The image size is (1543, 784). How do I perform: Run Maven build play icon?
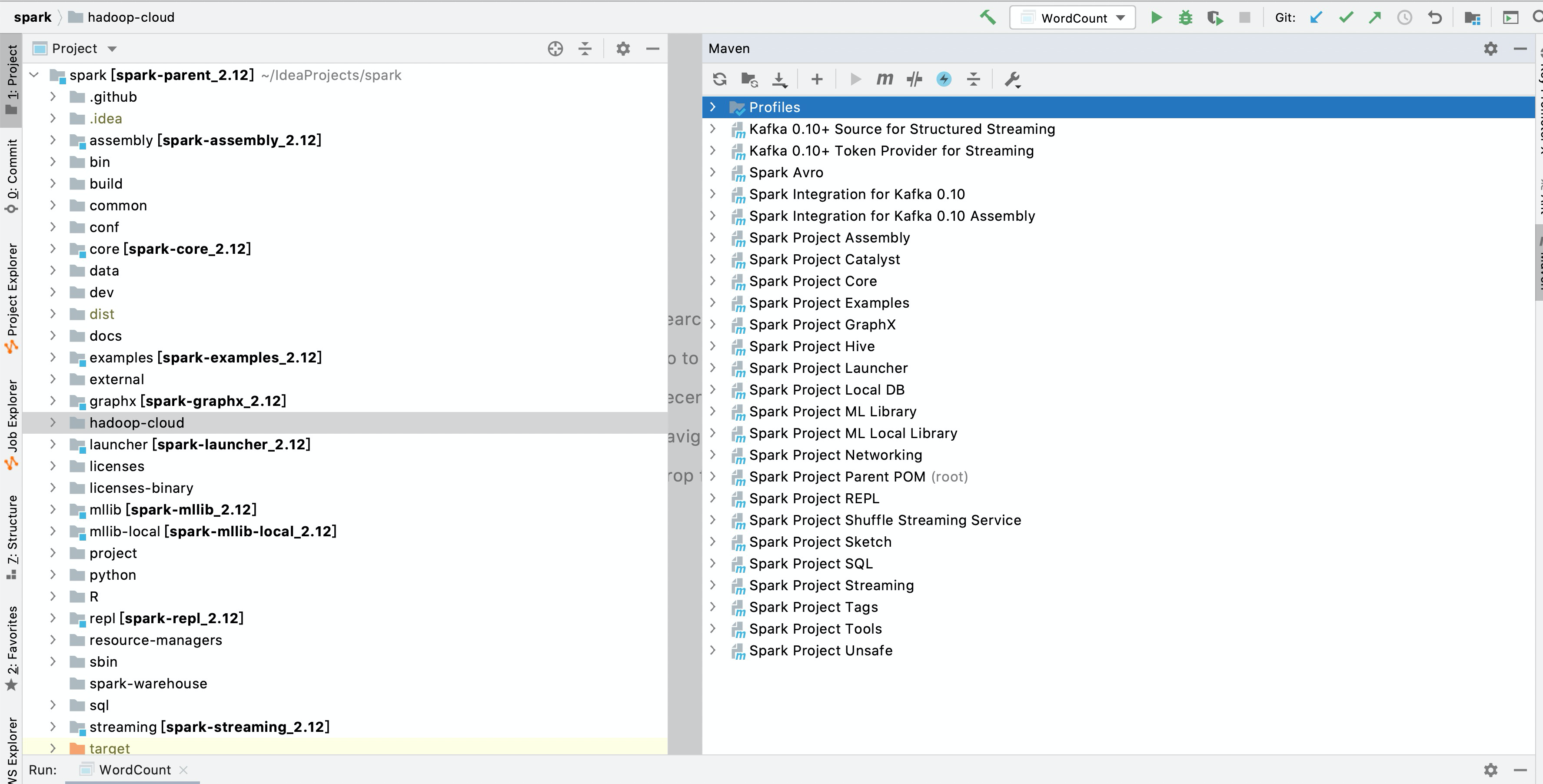[855, 79]
